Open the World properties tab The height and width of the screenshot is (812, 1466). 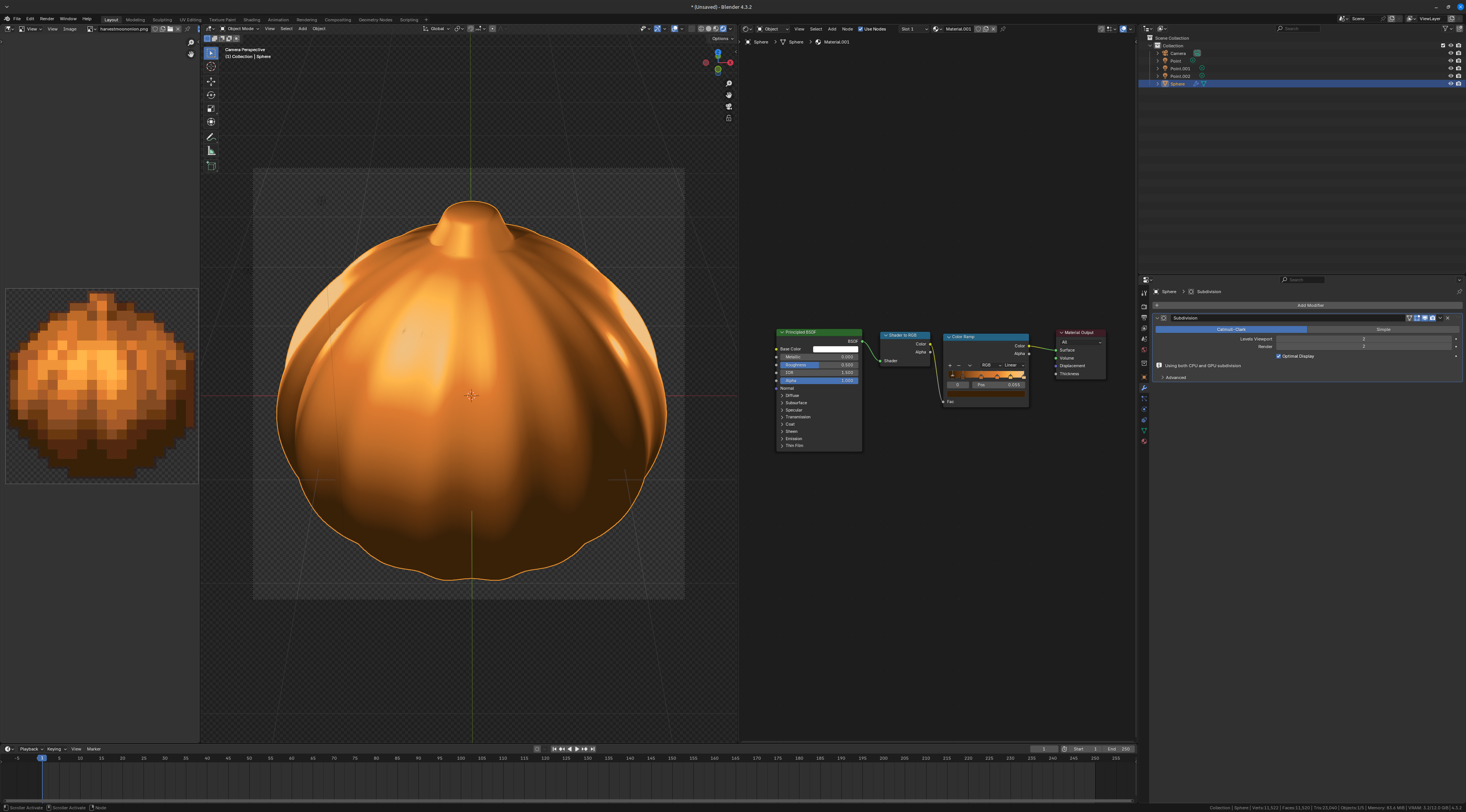1144,350
